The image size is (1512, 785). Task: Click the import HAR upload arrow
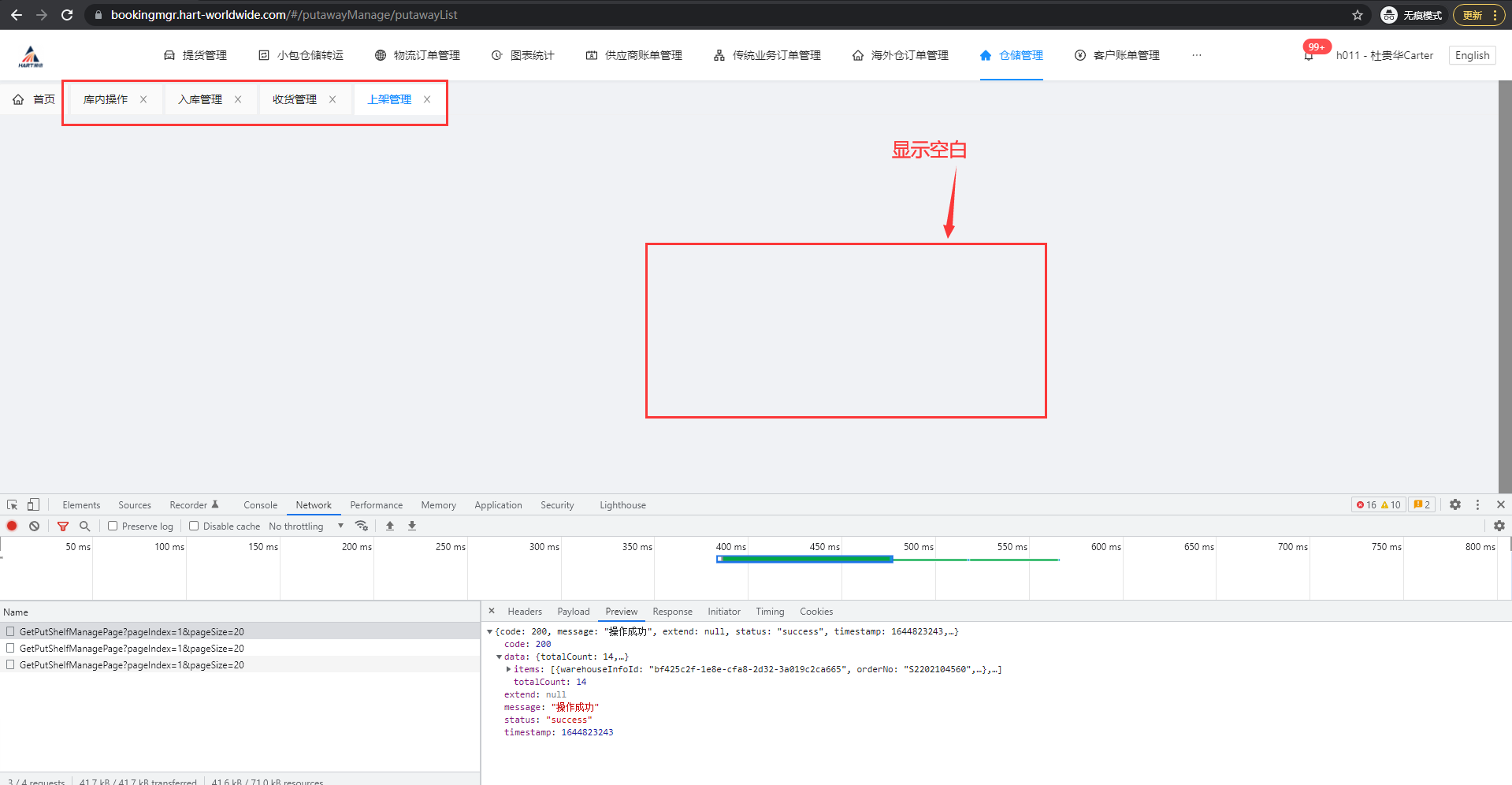point(390,526)
